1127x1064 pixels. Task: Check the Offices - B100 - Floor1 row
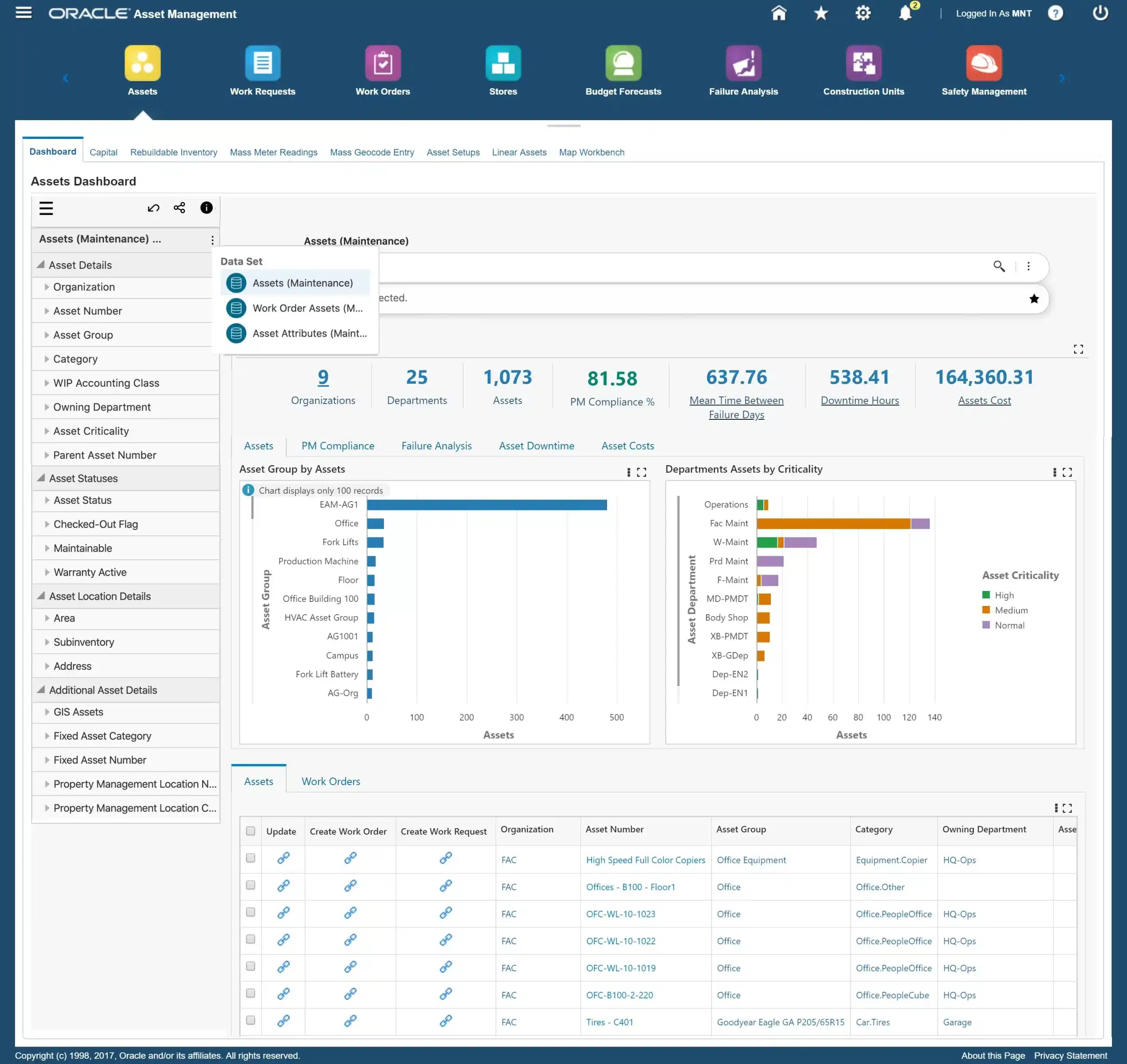[x=250, y=885]
